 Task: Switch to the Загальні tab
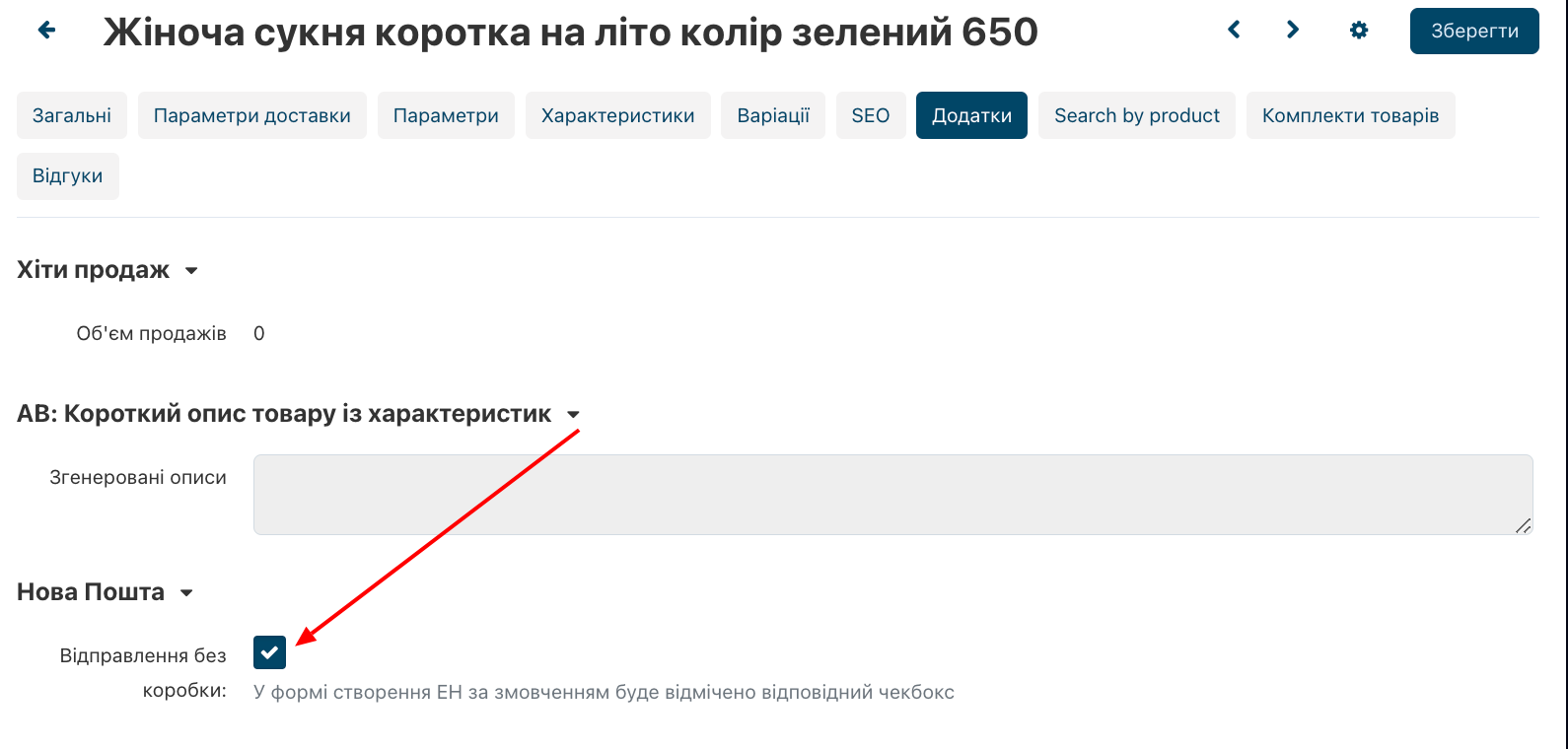72,115
